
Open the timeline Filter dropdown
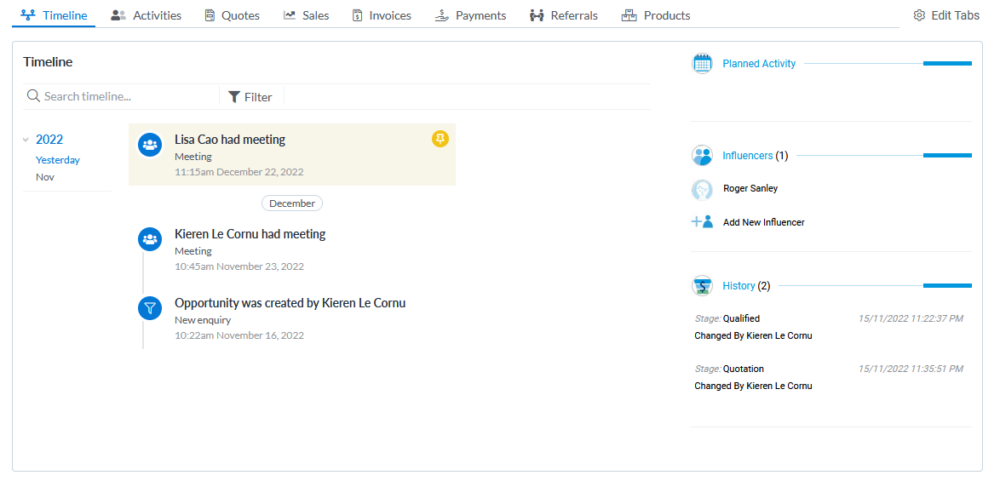coord(251,97)
